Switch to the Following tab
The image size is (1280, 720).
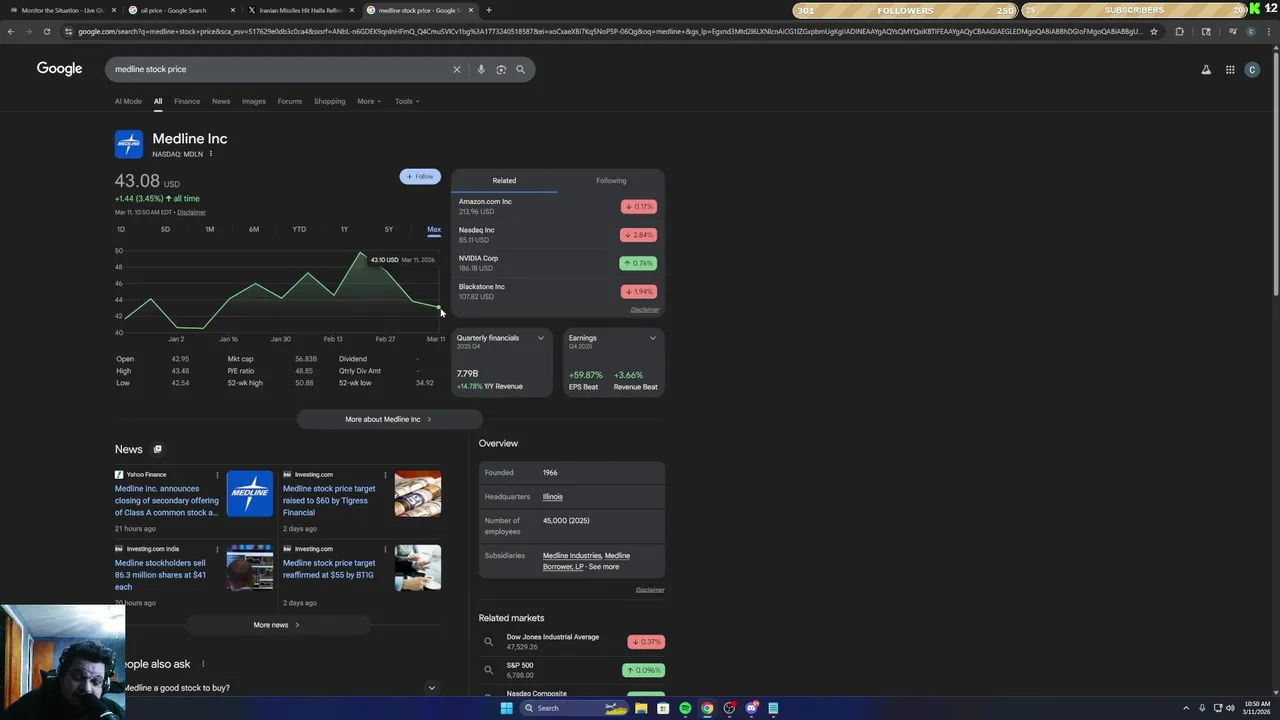[x=611, y=181]
